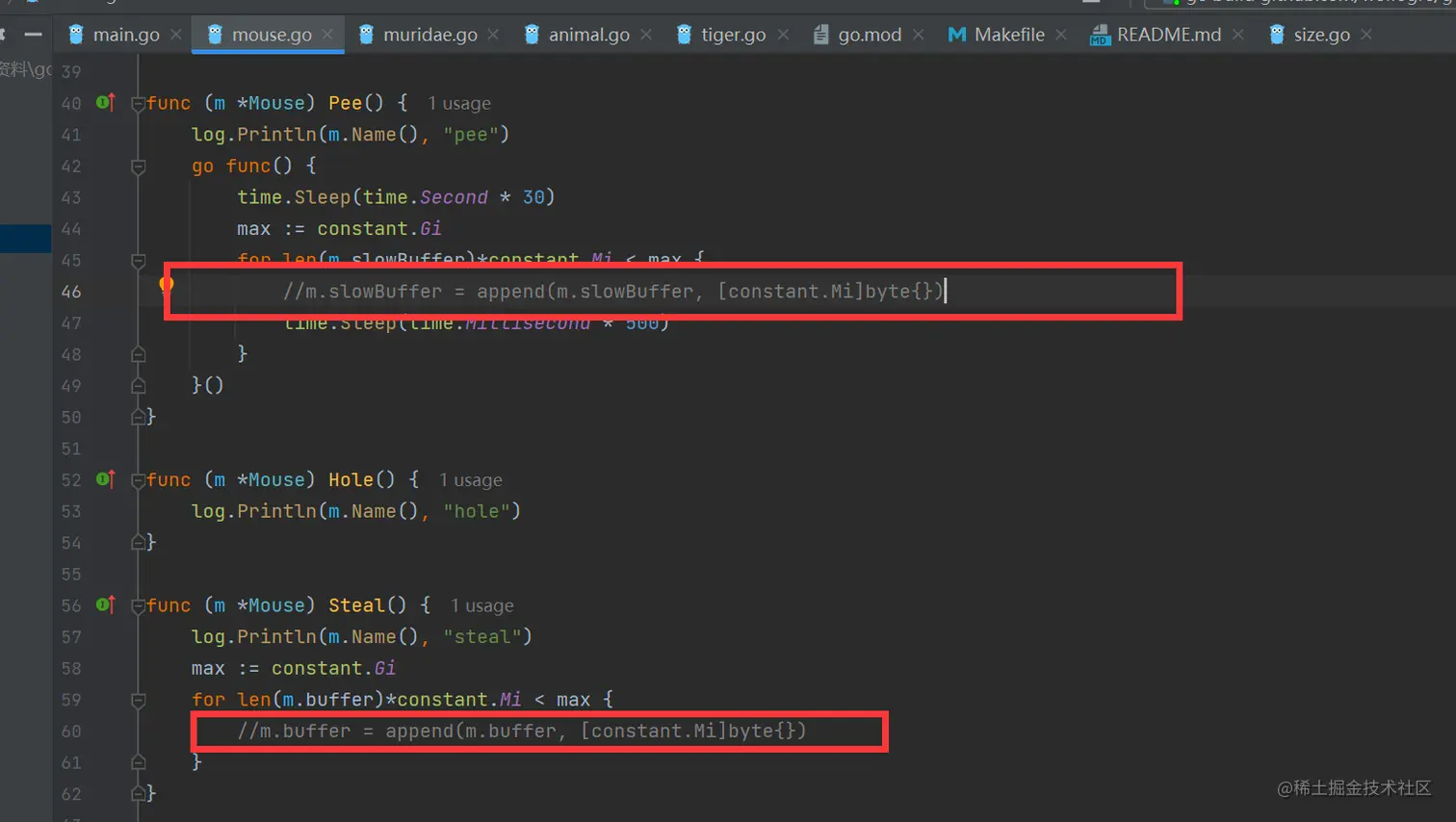Click line number 43 in gutter
This screenshot has height=822, width=1456.
[x=71, y=197]
